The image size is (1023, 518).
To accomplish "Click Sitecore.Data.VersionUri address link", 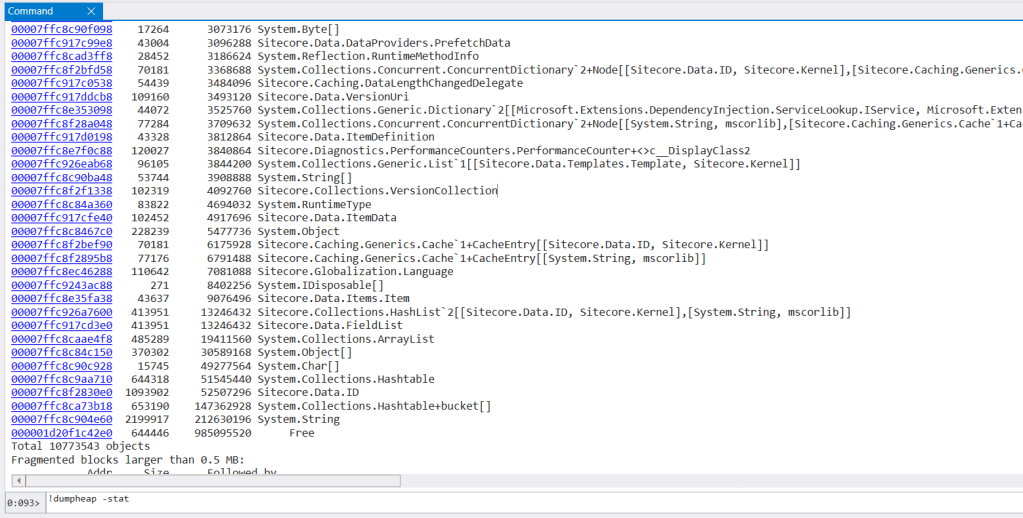I will [x=61, y=97].
